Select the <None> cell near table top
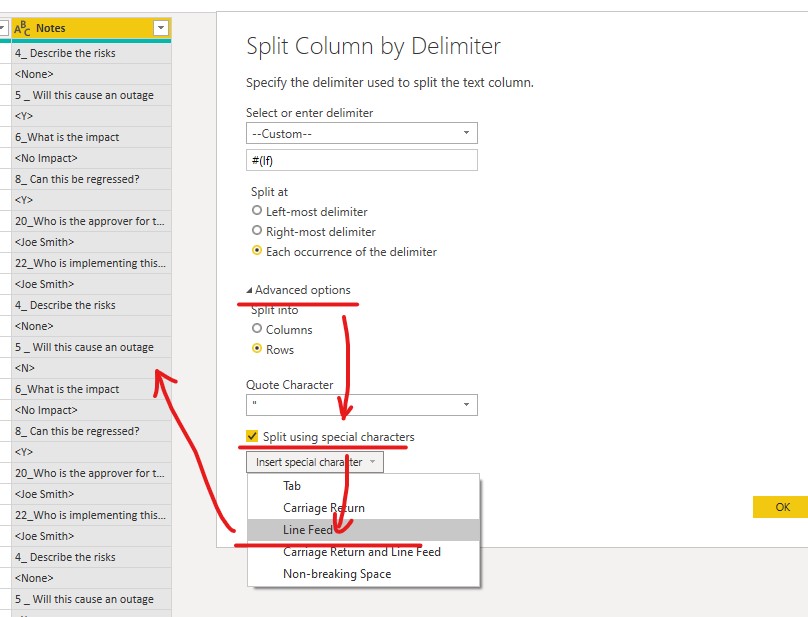 coord(92,74)
